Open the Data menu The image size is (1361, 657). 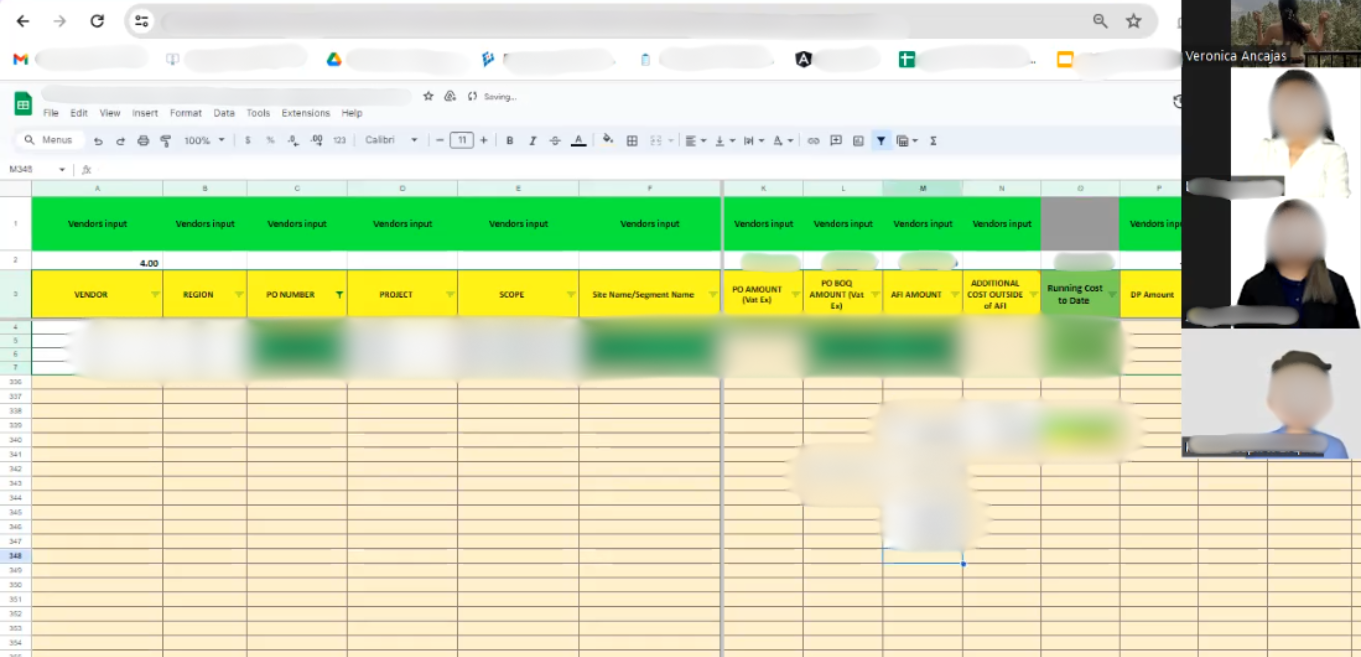[x=224, y=113]
